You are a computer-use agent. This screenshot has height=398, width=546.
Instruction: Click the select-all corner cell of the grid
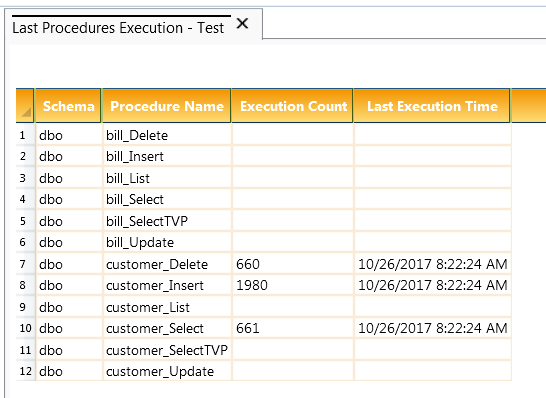[x=25, y=106]
